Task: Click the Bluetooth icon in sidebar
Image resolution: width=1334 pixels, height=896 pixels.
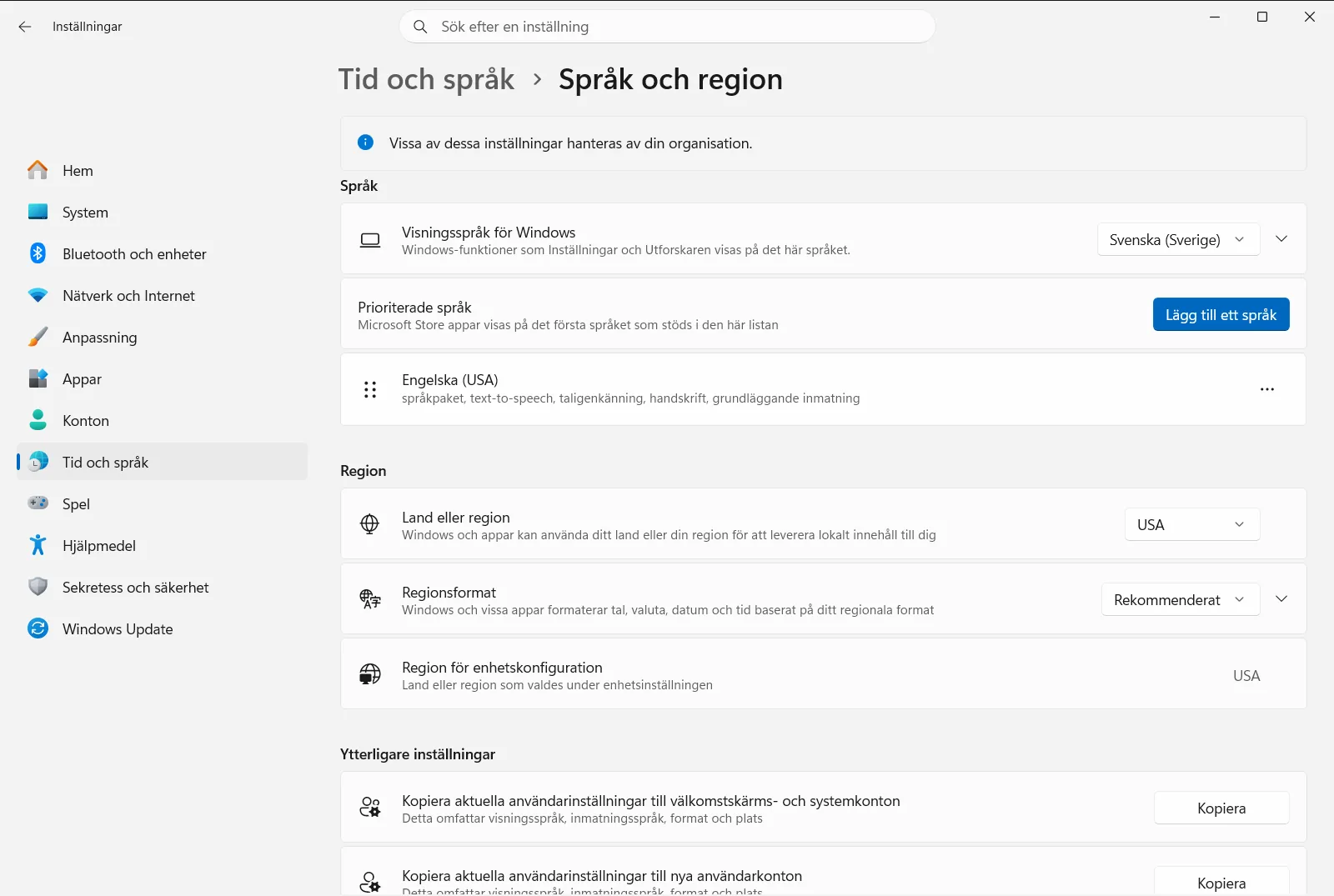Action: point(38,253)
